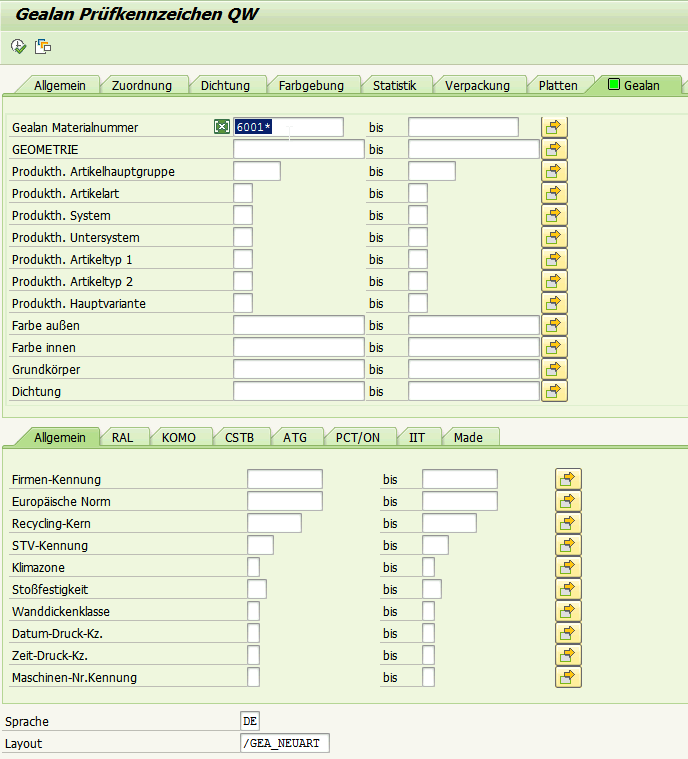
Task: Open multiple selection for Grundkörper
Action: pos(554,369)
